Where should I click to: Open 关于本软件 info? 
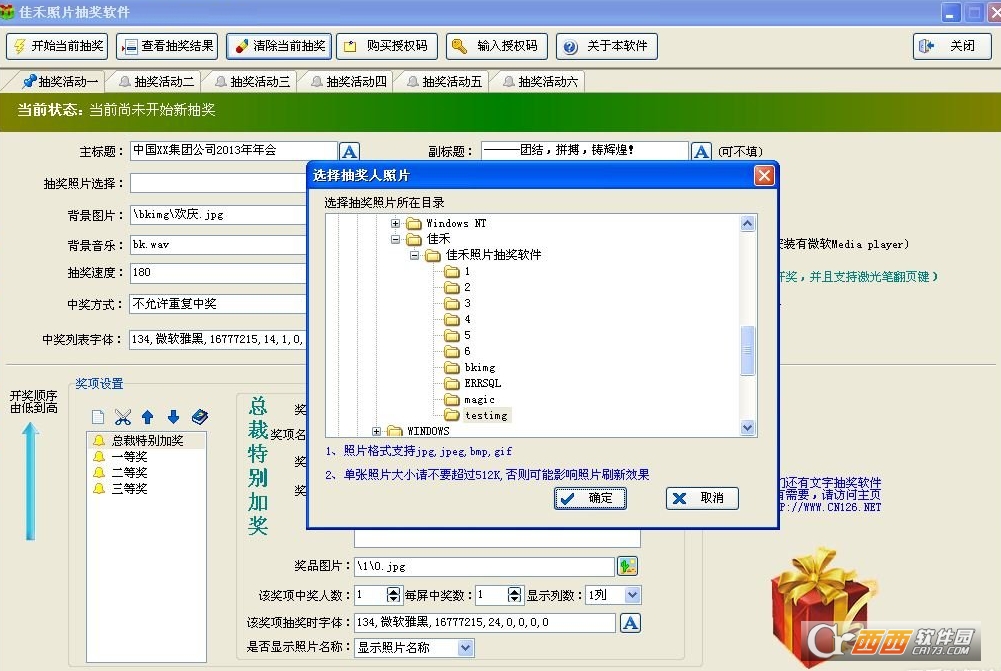click(606, 46)
